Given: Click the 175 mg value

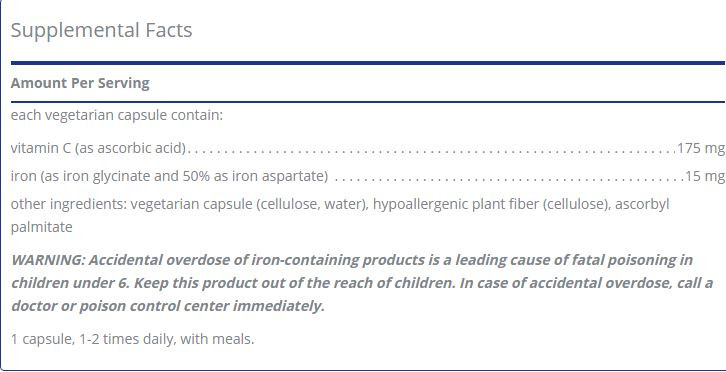Looking at the screenshot, I should click(701, 149).
